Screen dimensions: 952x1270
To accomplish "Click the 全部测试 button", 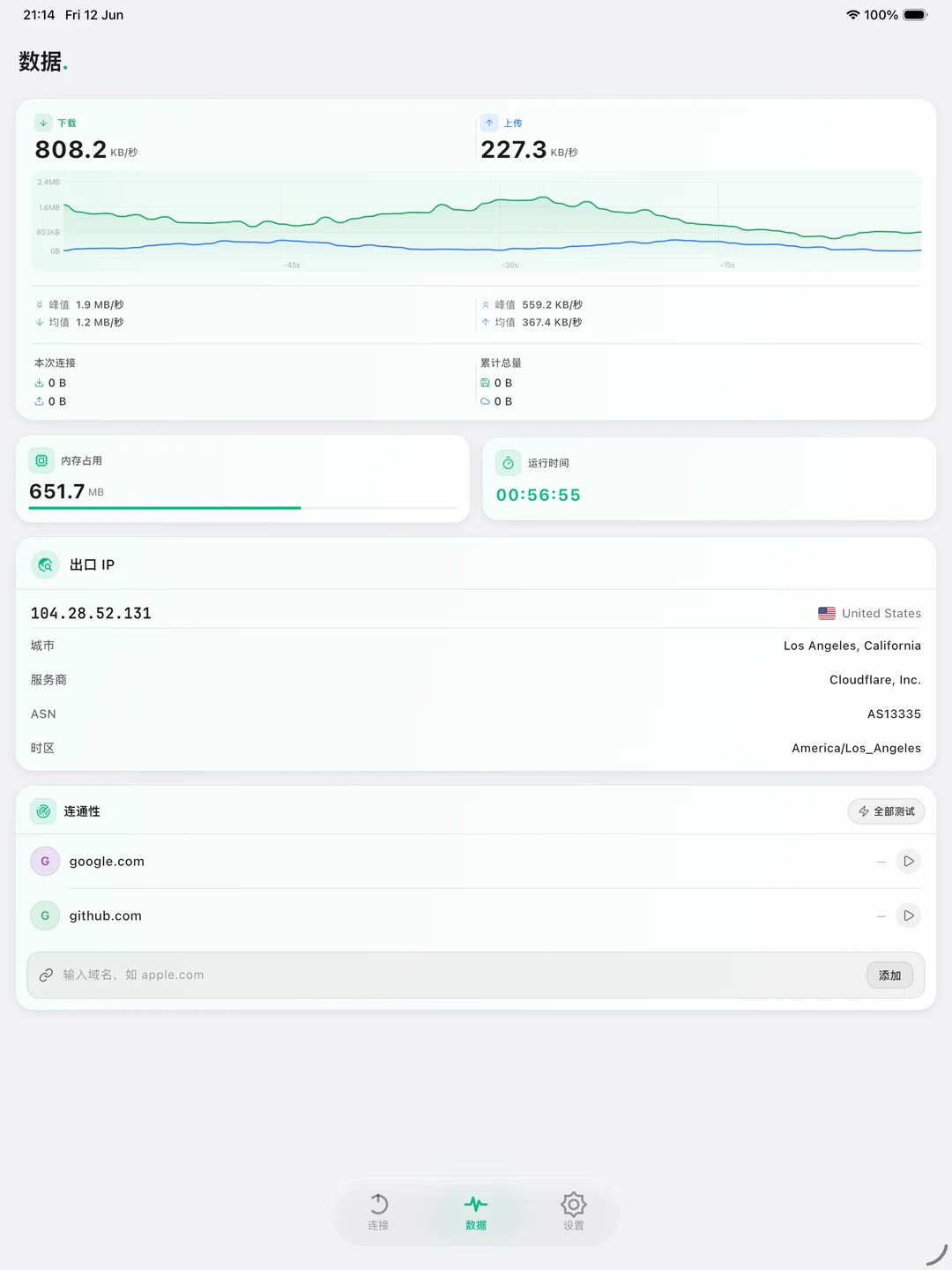I will click(886, 811).
